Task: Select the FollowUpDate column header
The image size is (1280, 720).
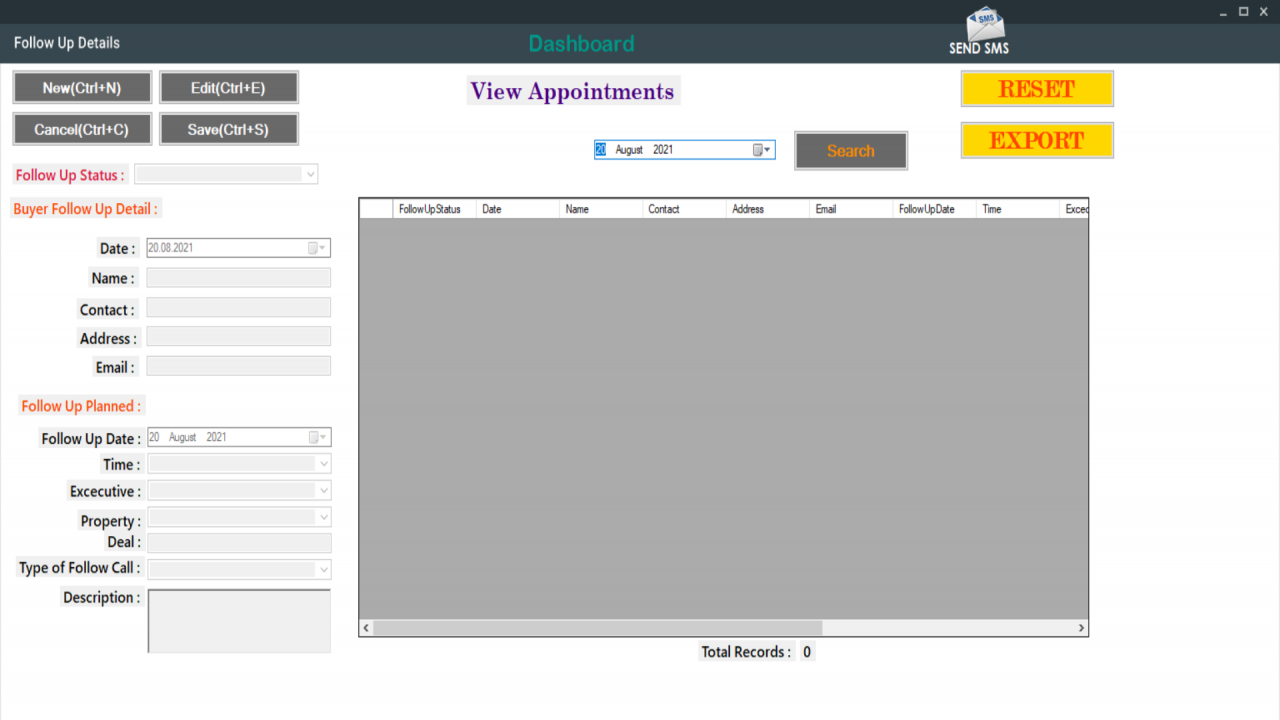Action: (935, 209)
